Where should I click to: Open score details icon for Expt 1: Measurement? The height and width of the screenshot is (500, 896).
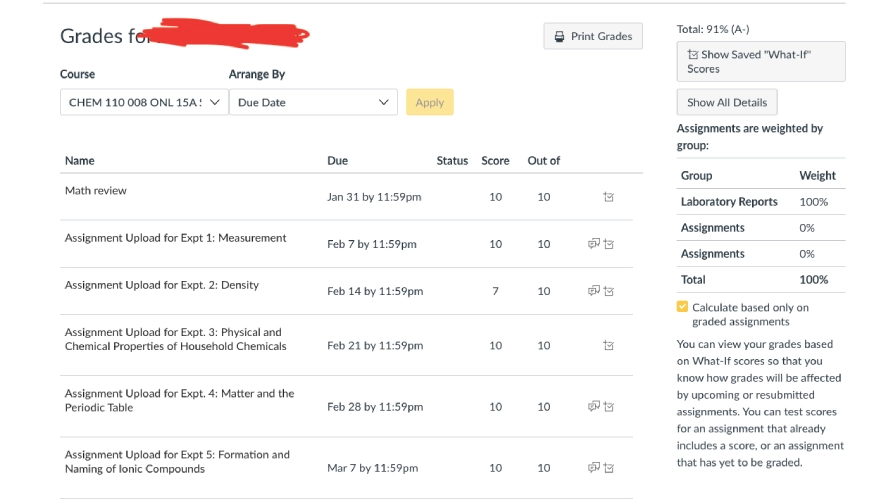click(608, 244)
